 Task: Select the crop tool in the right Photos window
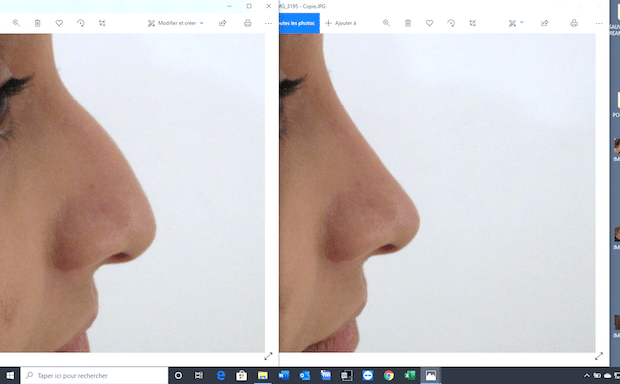click(473, 23)
